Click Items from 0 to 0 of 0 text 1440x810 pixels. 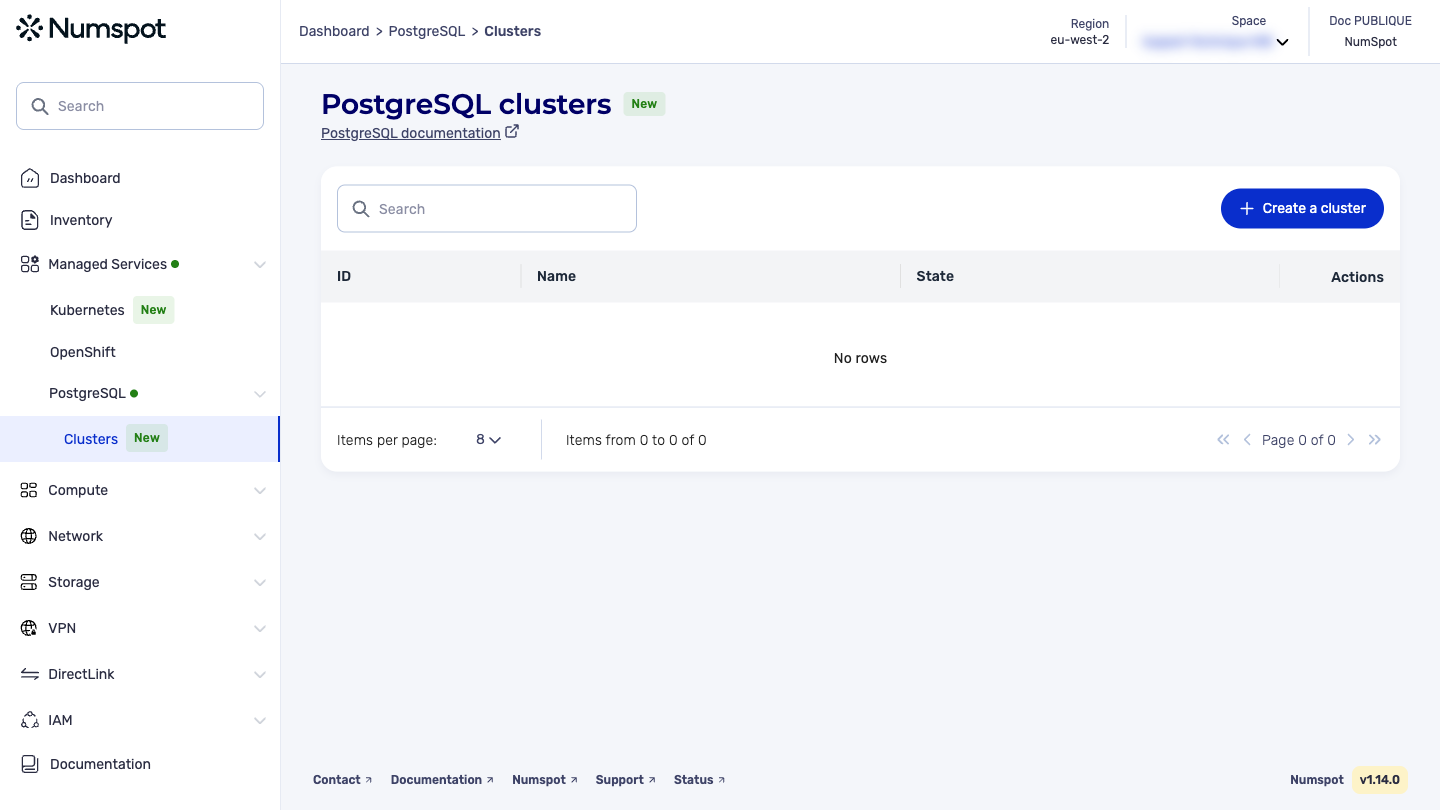click(636, 440)
